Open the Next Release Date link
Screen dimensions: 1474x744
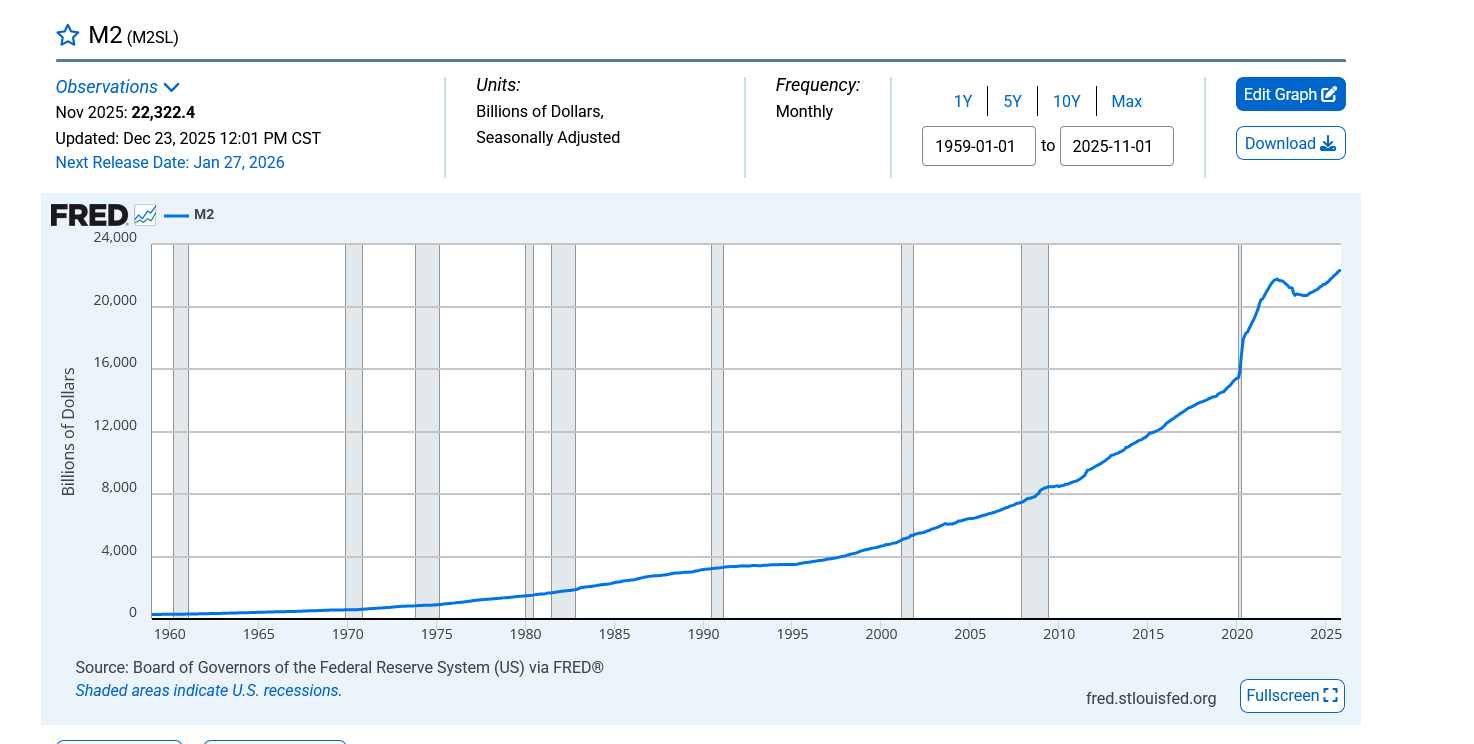click(170, 162)
